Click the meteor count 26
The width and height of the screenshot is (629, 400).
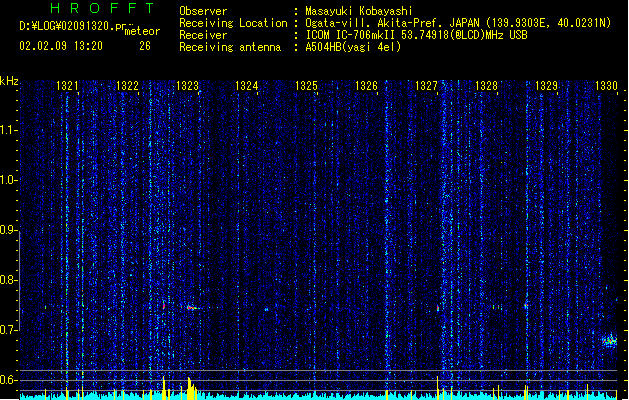pos(145,46)
